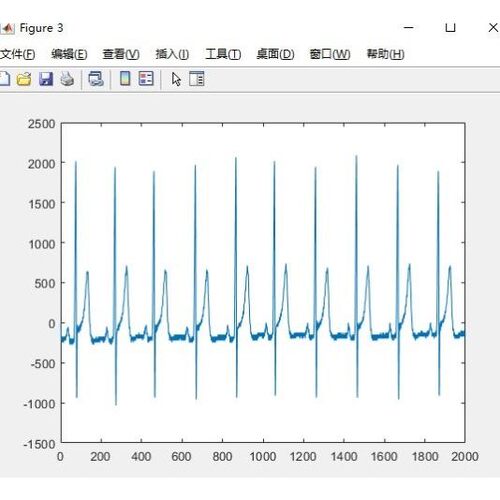Click the x-axis label 2000
Screen dimensions: 500x500
pyautogui.click(x=465, y=457)
